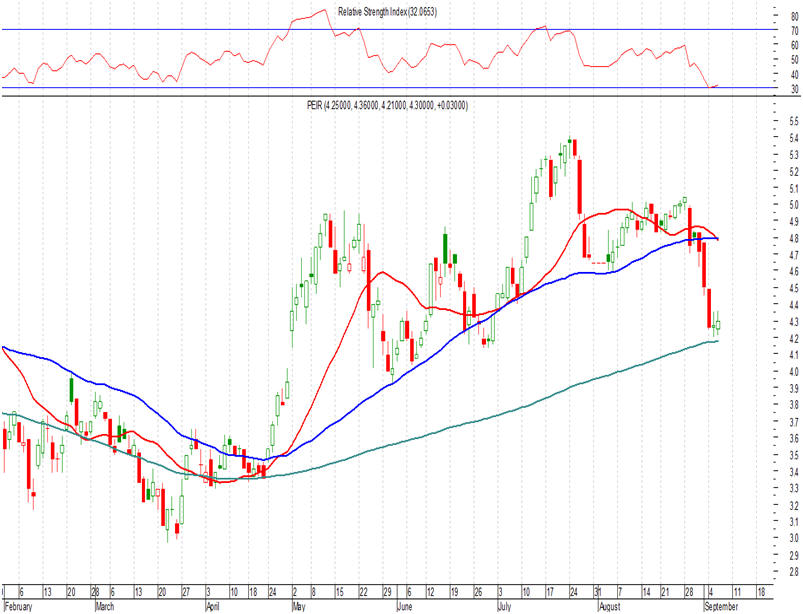Click the 4.0 price axis label
Viewport: 803px width, 614px height.
tap(794, 372)
